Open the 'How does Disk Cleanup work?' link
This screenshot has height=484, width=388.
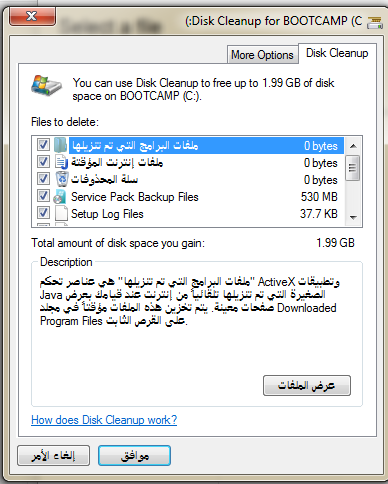click(104, 420)
